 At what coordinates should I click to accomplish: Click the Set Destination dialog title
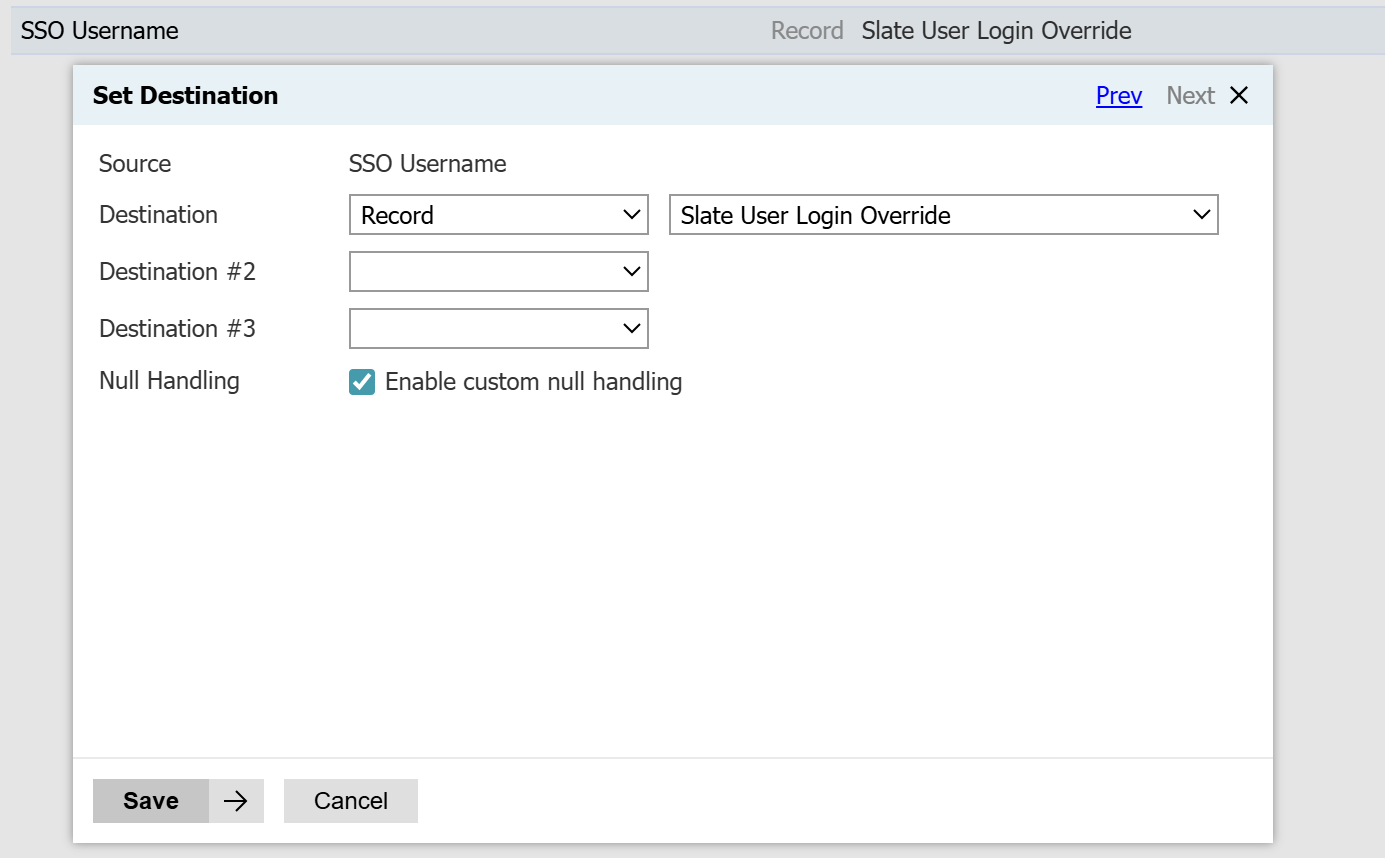coord(185,96)
